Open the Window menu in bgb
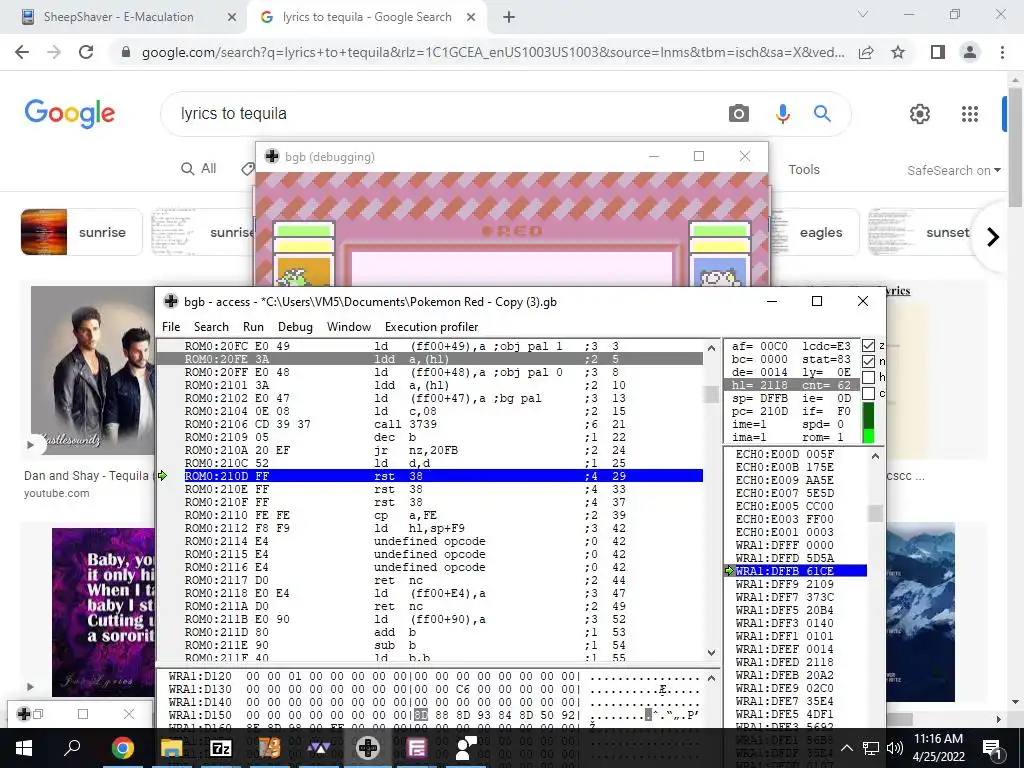The image size is (1024, 768). 349,327
